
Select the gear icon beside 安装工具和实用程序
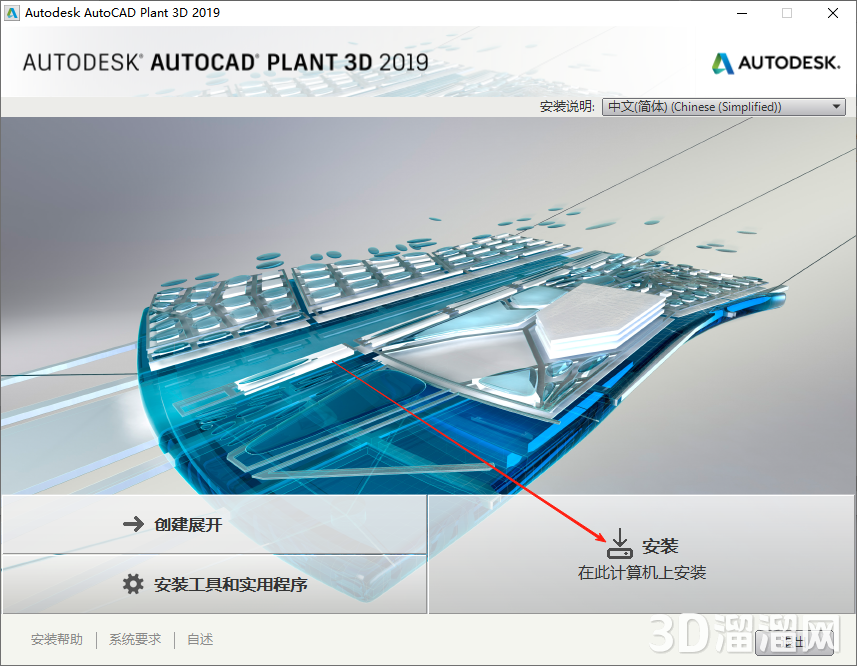pos(134,584)
